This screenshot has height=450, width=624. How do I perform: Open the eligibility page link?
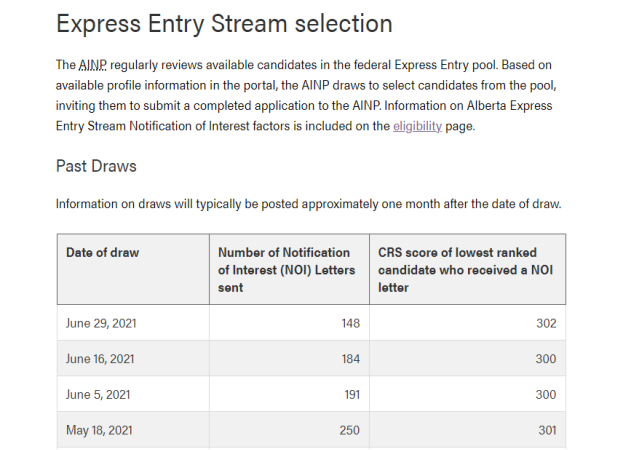[x=418, y=125]
